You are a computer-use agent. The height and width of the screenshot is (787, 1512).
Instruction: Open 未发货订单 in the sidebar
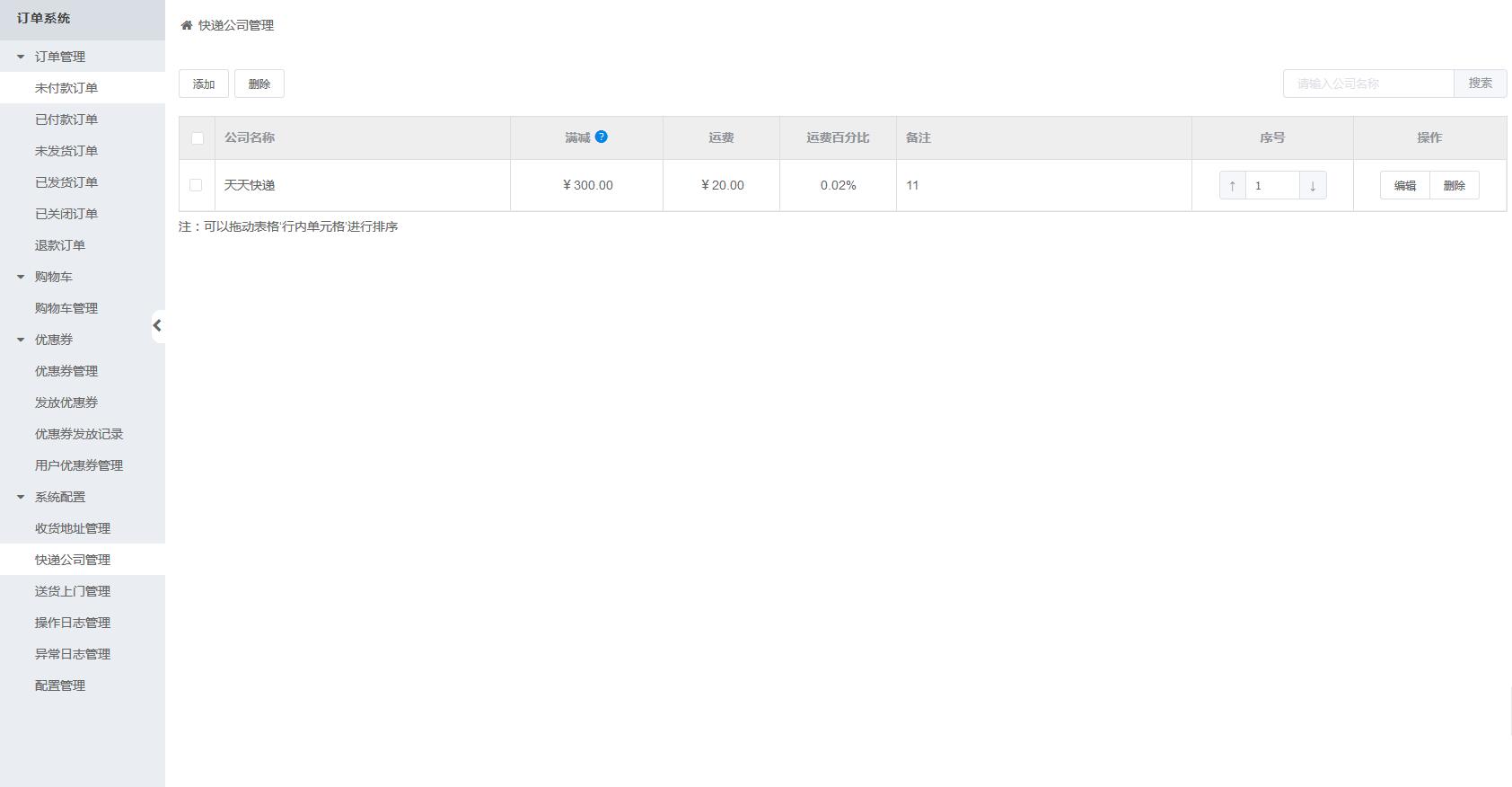click(83, 151)
